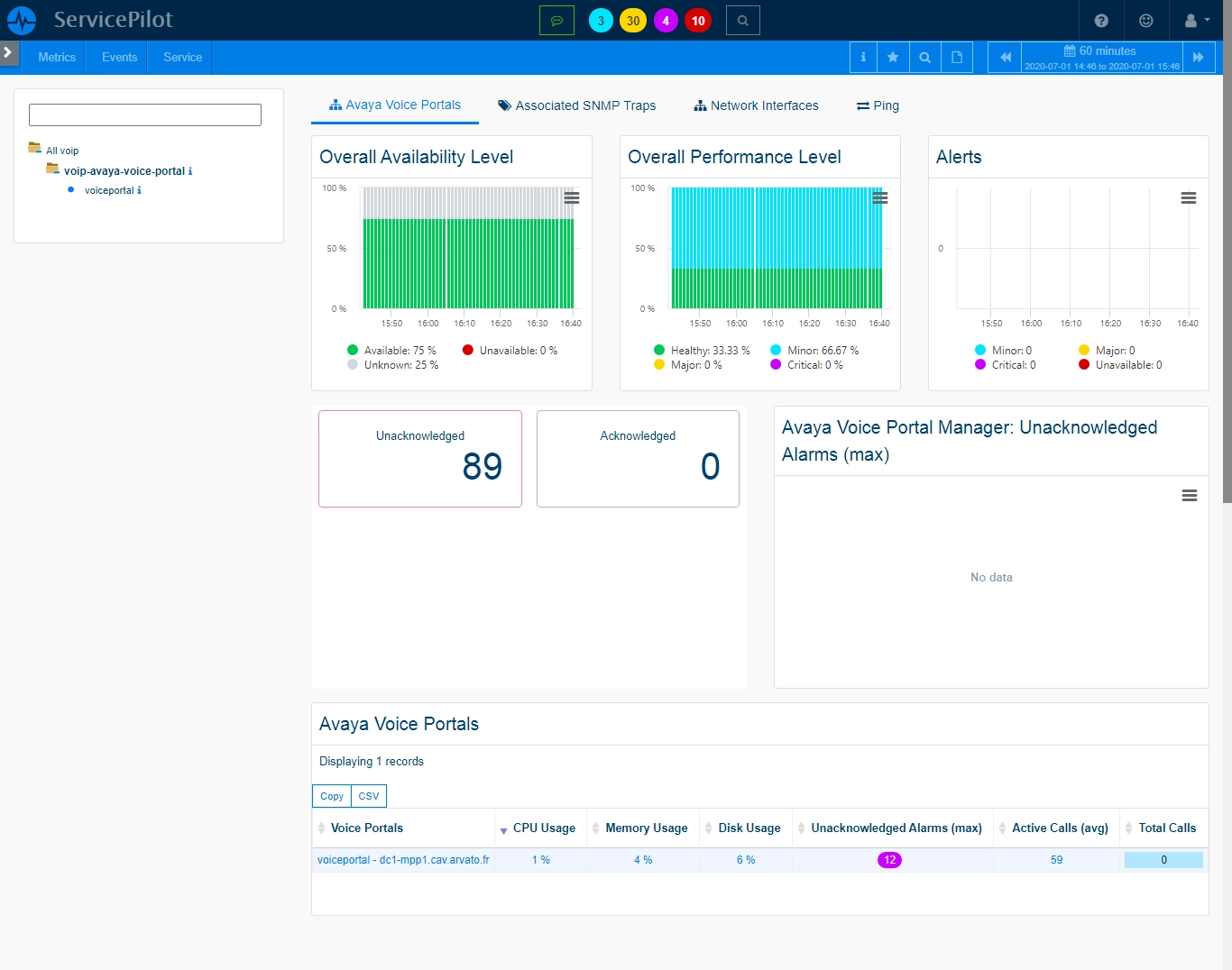The width and height of the screenshot is (1232, 970).
Task: Click info icon beside voip-avaya-voice-portal
Action: [x=190, y=171]
